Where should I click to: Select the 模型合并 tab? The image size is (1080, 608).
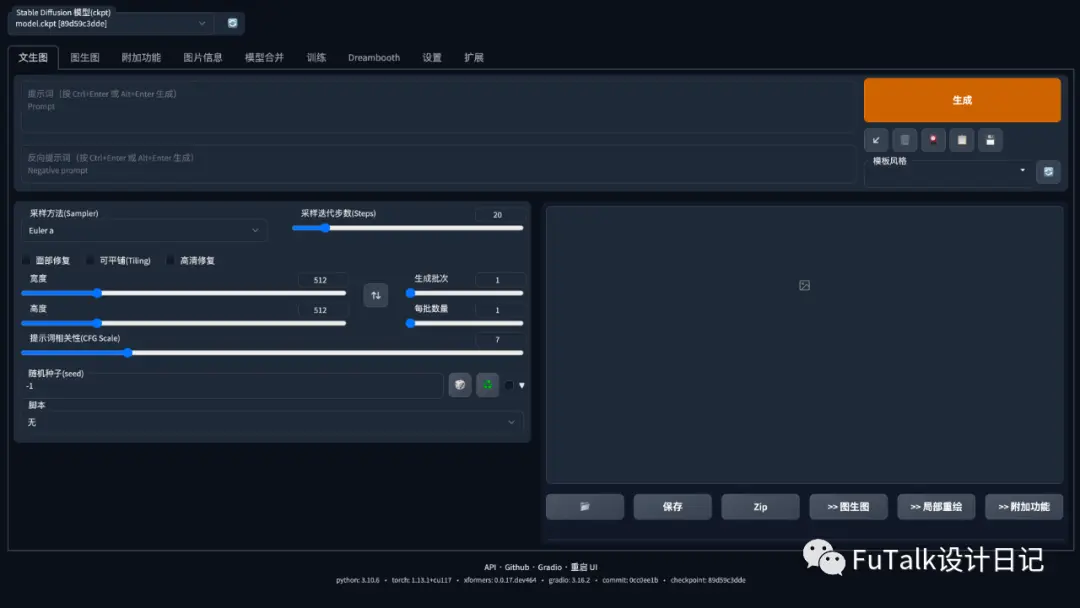(x=264, y=58)
